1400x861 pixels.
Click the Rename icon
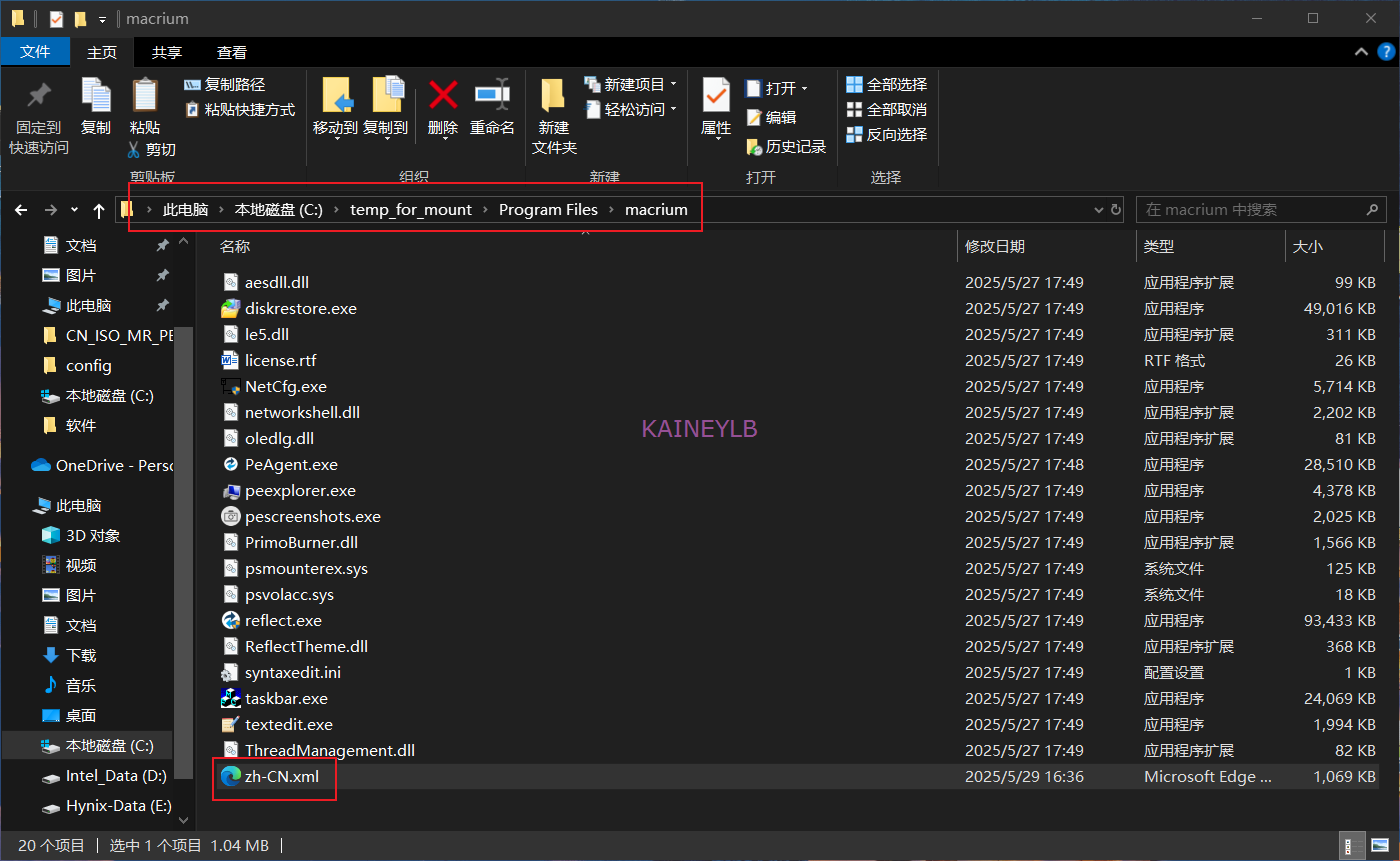tap(492, 95)
